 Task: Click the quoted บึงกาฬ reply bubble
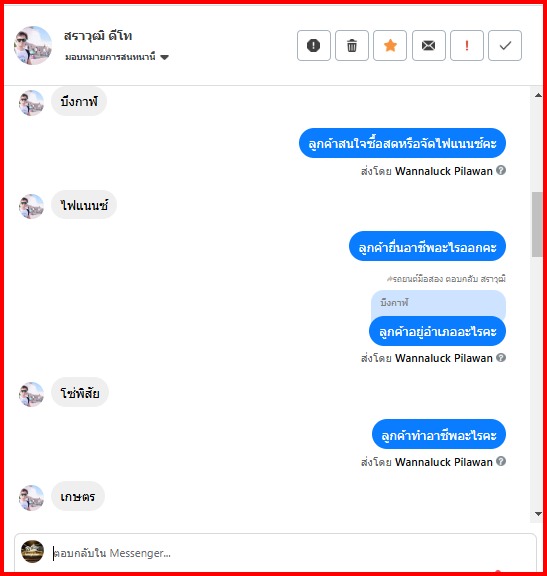pos(438,303)
